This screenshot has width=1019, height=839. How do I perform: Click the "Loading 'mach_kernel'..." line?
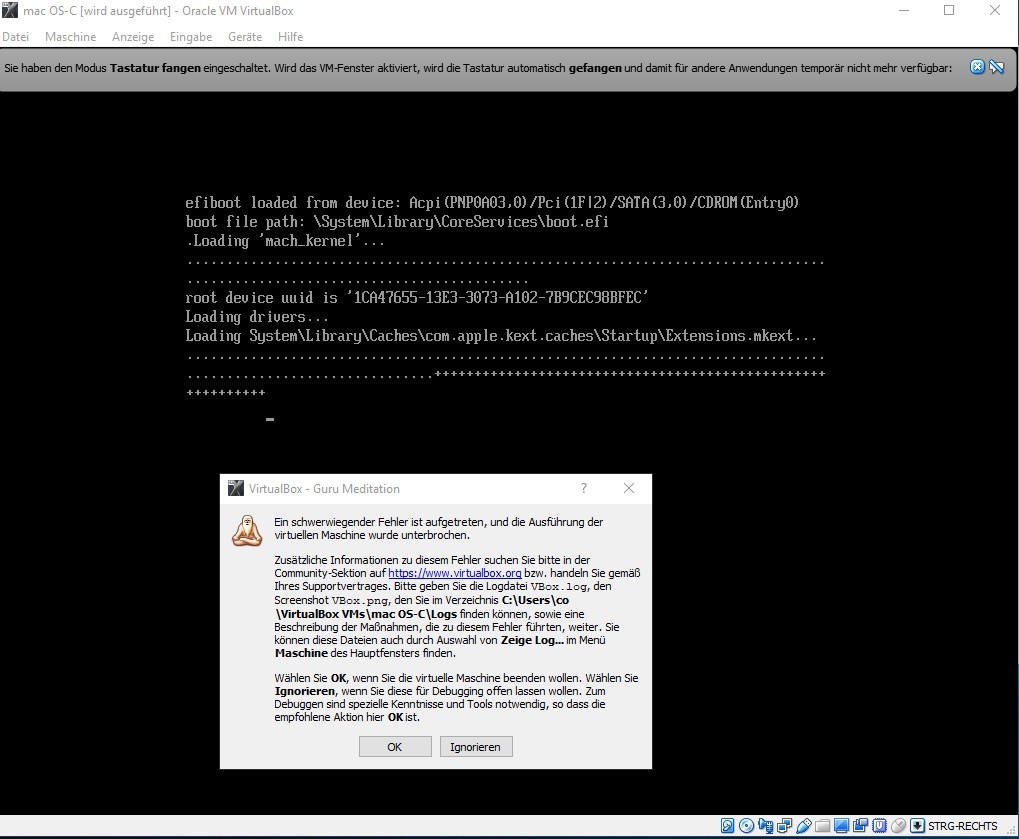(286, 241)
